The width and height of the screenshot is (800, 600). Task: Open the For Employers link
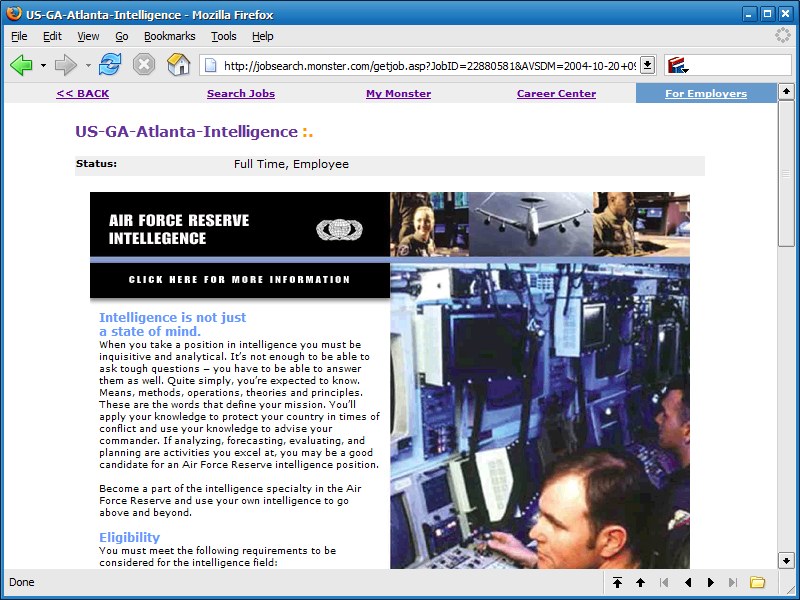706,93
